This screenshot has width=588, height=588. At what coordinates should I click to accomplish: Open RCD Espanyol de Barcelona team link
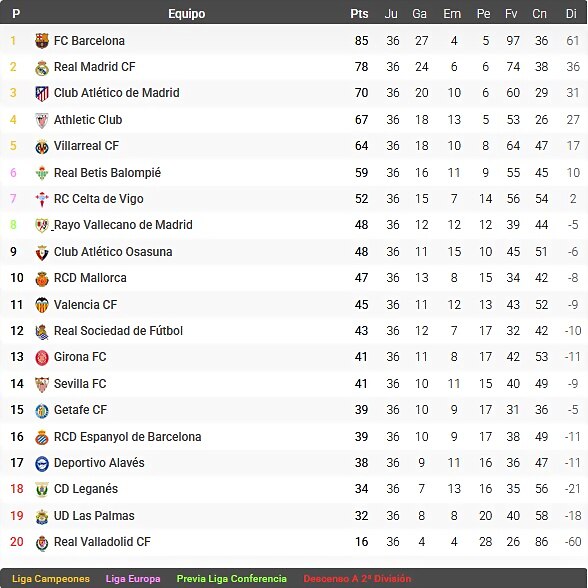coord(128,436)
